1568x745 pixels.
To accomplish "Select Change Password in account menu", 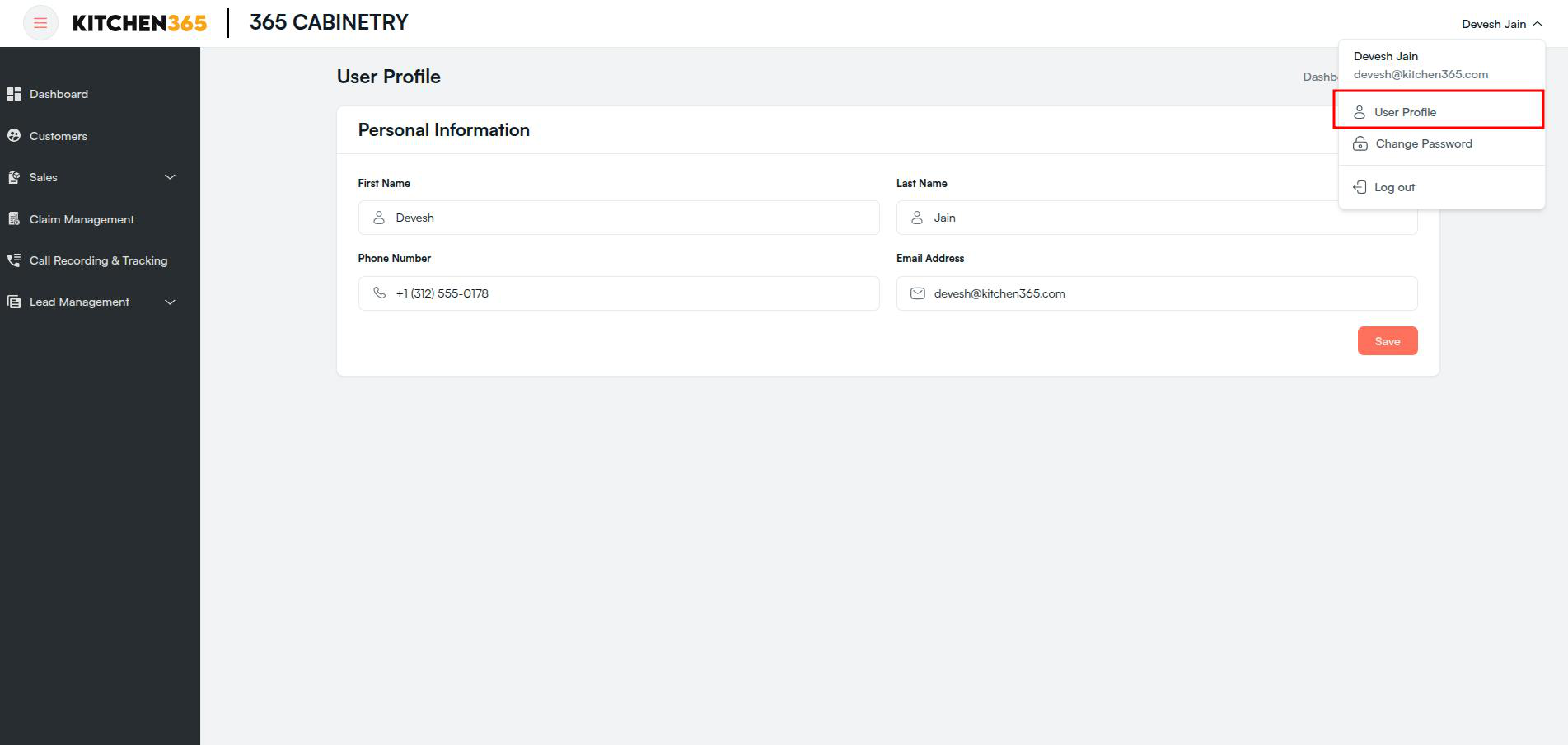I will pos(1441,143).
